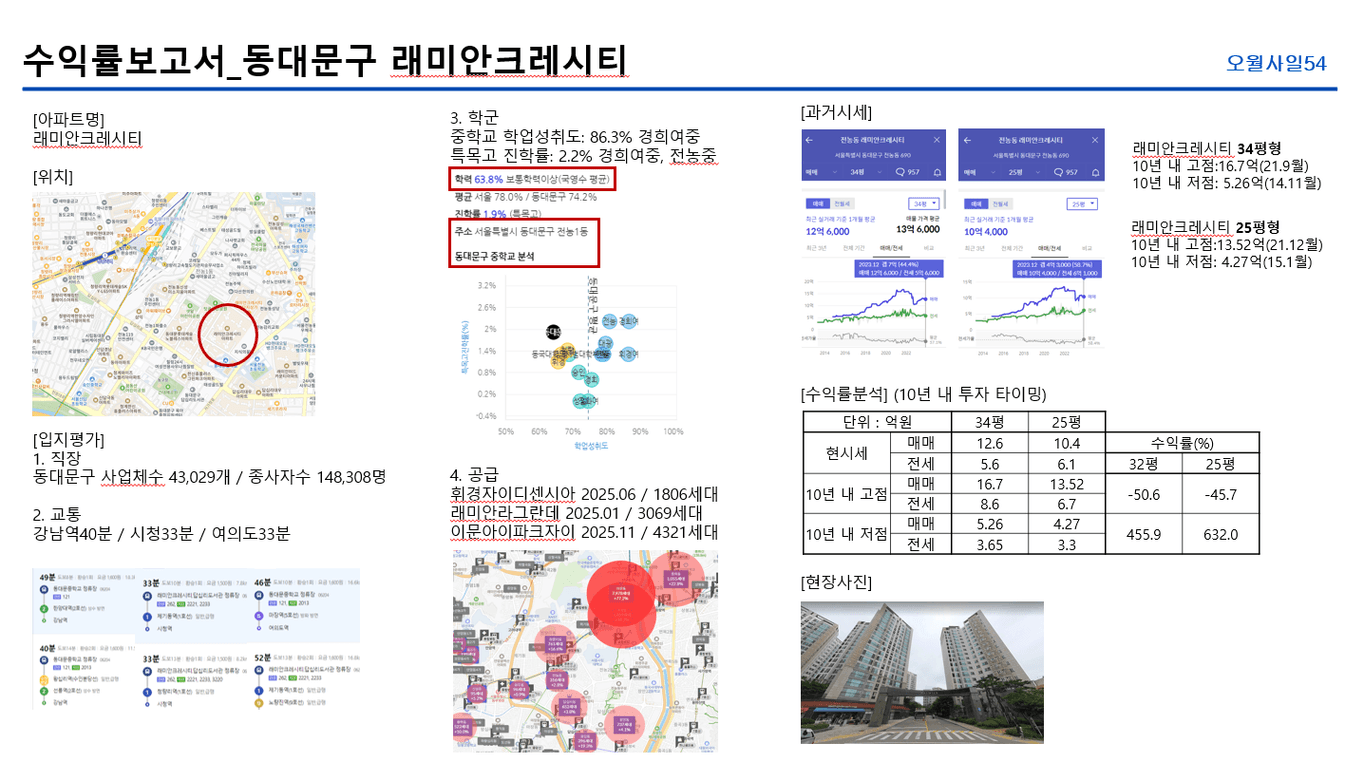Click table cell 4.27
Viewport: 1364px width, 766px height.
click(x=1067, y=523)
